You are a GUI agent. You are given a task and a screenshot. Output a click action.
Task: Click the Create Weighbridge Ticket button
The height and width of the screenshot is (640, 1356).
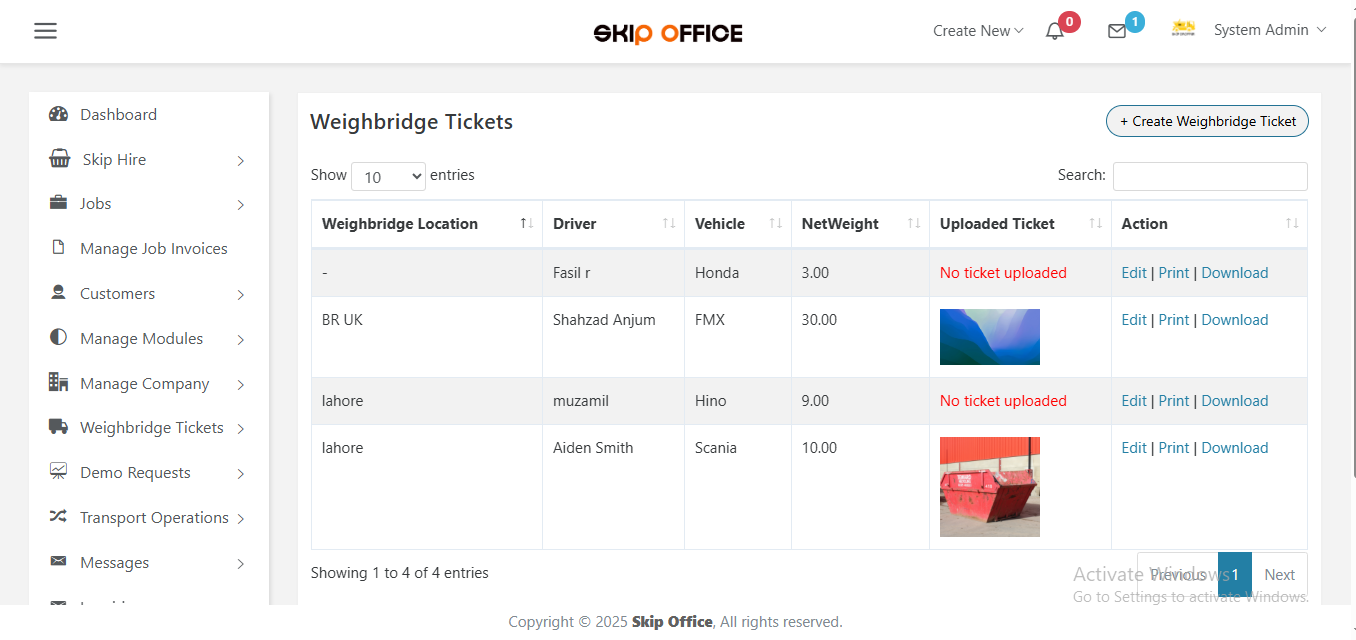(1207, 121)
